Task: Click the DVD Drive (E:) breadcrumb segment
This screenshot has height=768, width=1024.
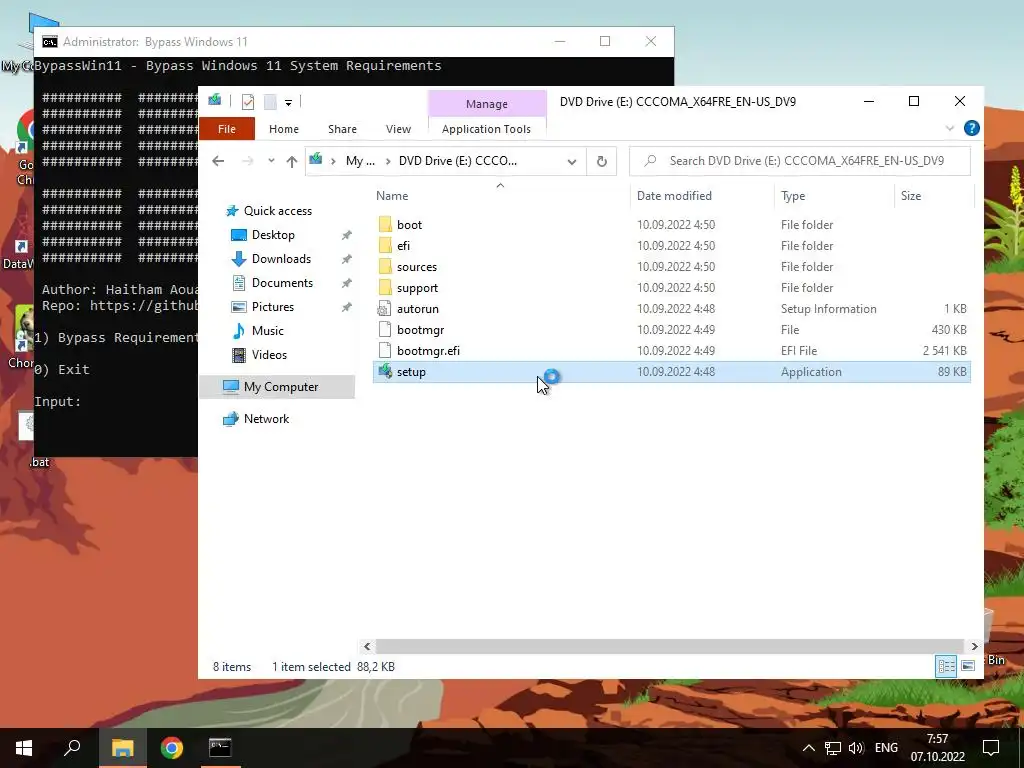Action: 457,161
